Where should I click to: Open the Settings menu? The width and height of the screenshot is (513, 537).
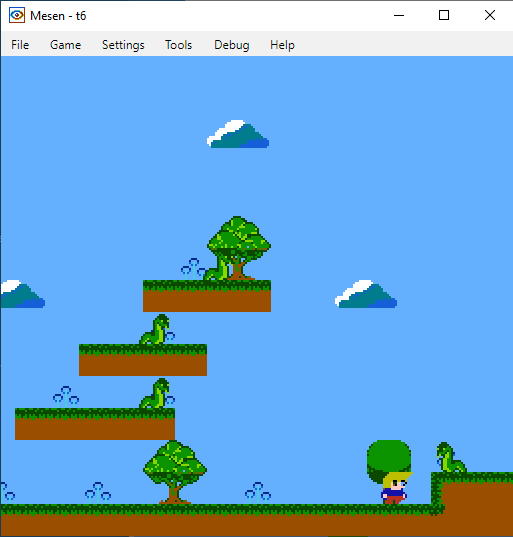tap(123, 45)
